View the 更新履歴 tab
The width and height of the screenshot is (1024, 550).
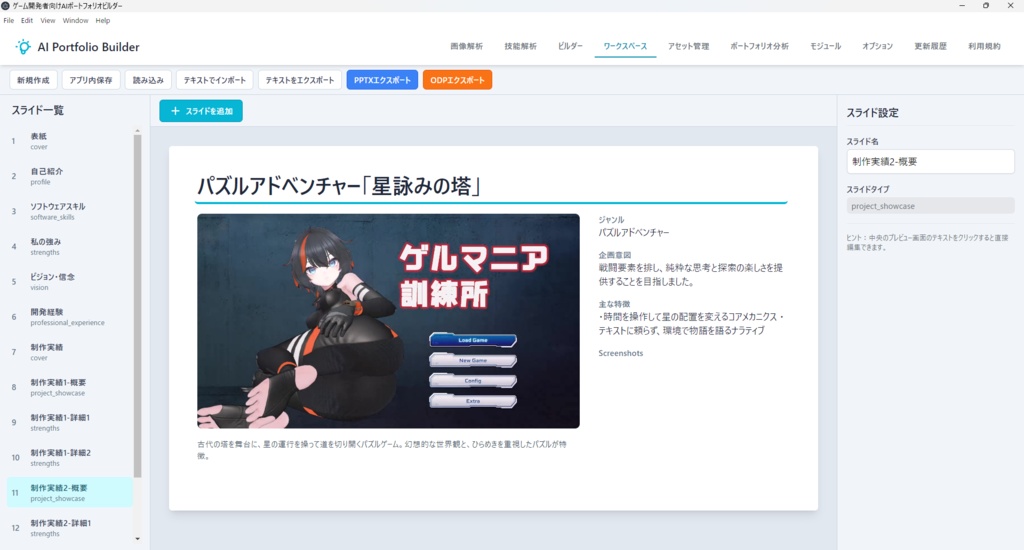pos(930,46)
